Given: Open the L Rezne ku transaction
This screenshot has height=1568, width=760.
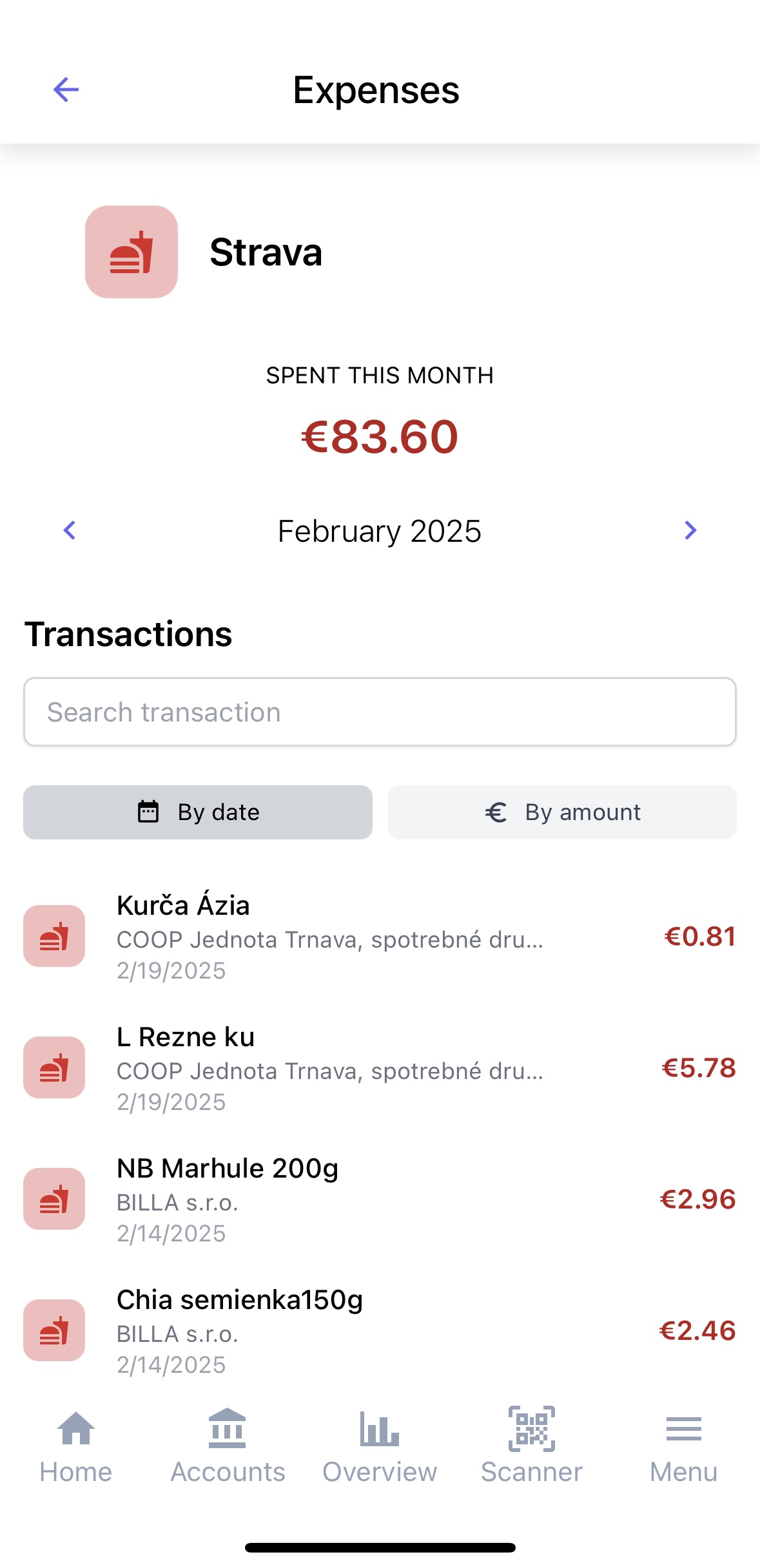Looking at the screenshot, I should point(380,1068).
